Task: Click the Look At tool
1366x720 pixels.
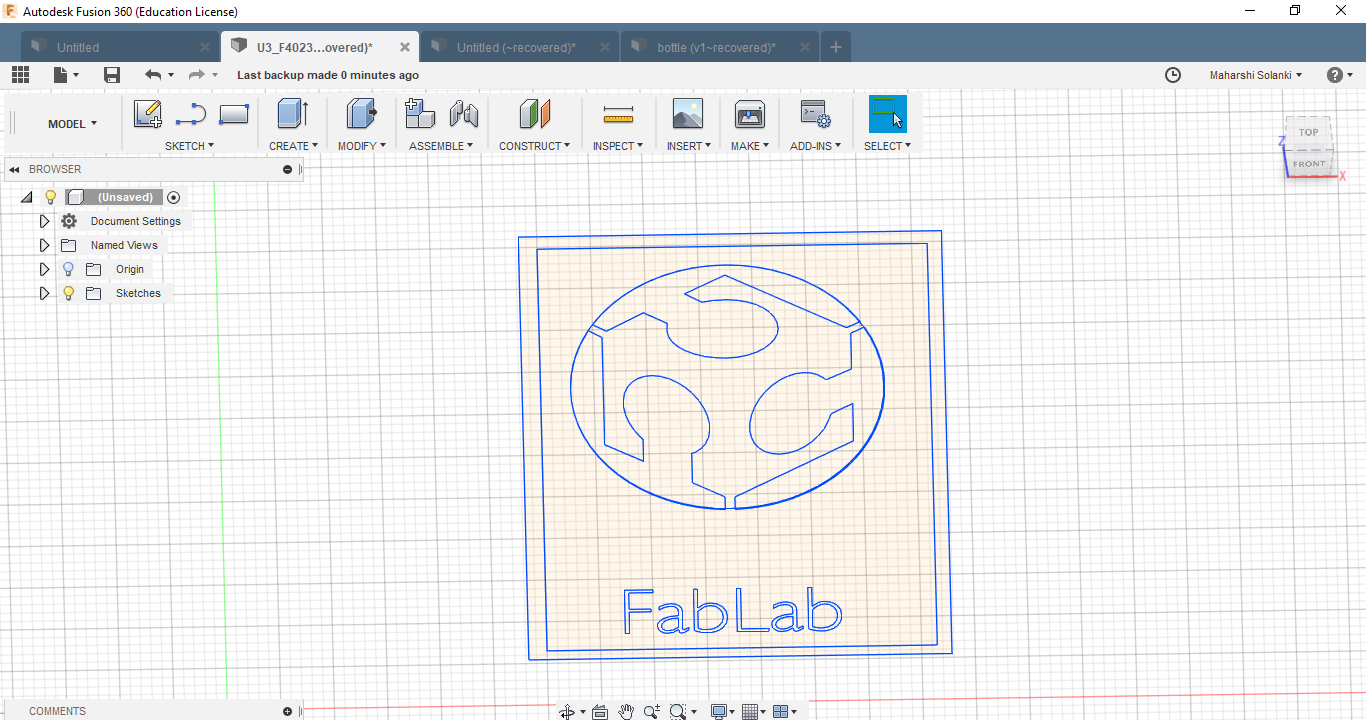Action: [x=600, y=712]
